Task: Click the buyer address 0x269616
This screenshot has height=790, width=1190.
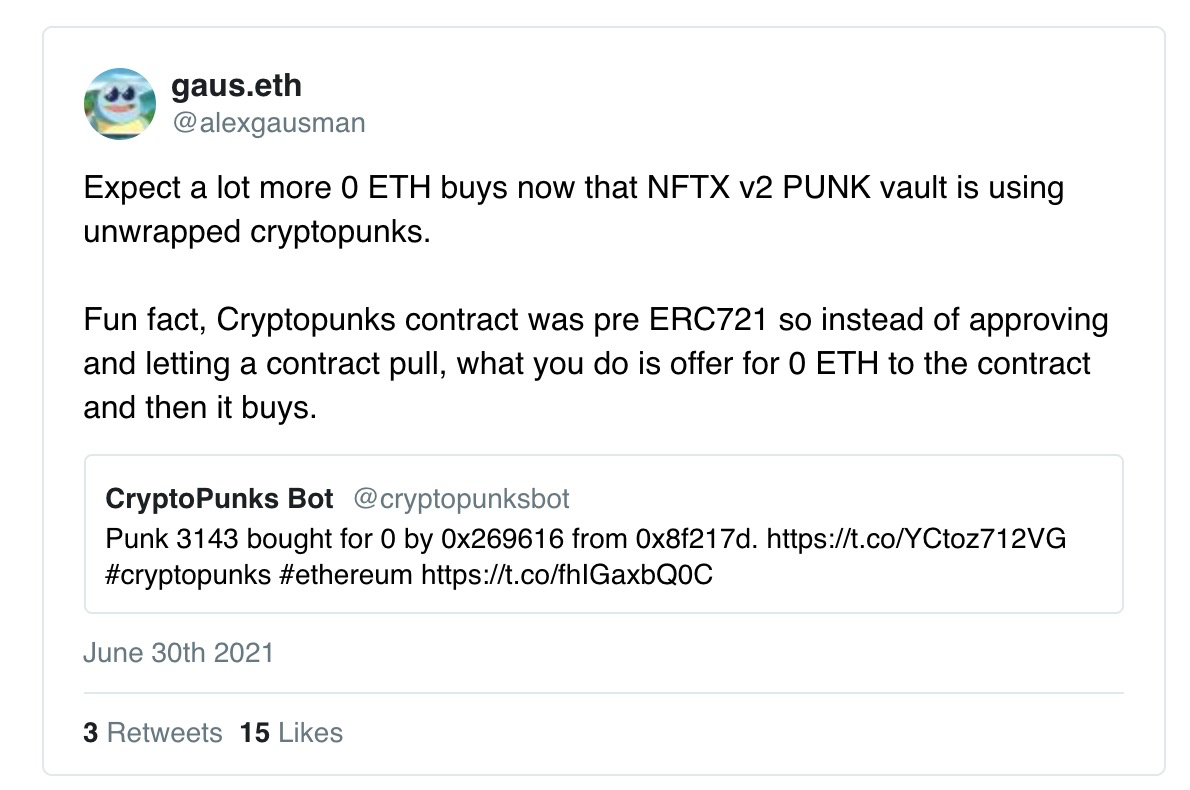Action: [x=502, y=539]
